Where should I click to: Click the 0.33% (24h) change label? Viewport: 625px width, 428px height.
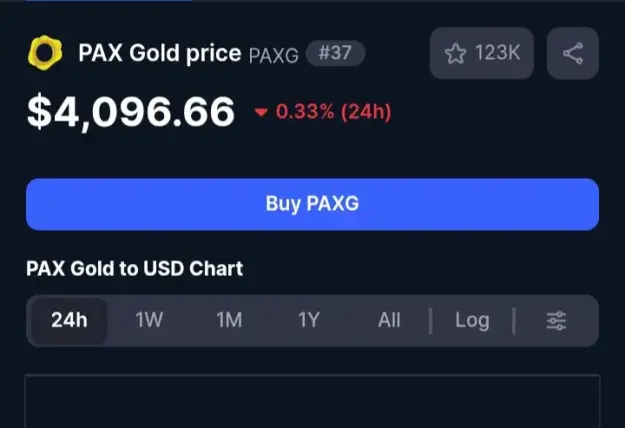coord(334,112)
